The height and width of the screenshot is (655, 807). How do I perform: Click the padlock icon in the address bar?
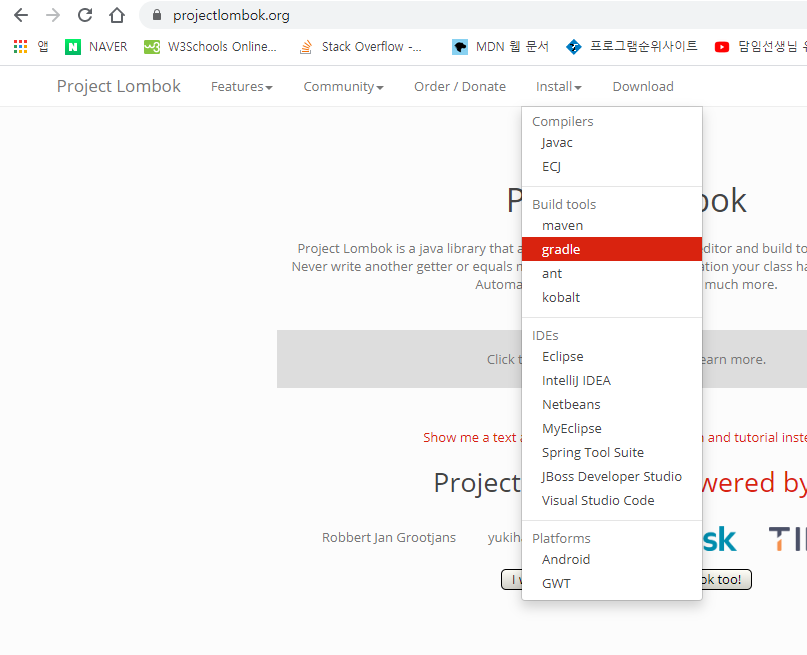(157, 15)
